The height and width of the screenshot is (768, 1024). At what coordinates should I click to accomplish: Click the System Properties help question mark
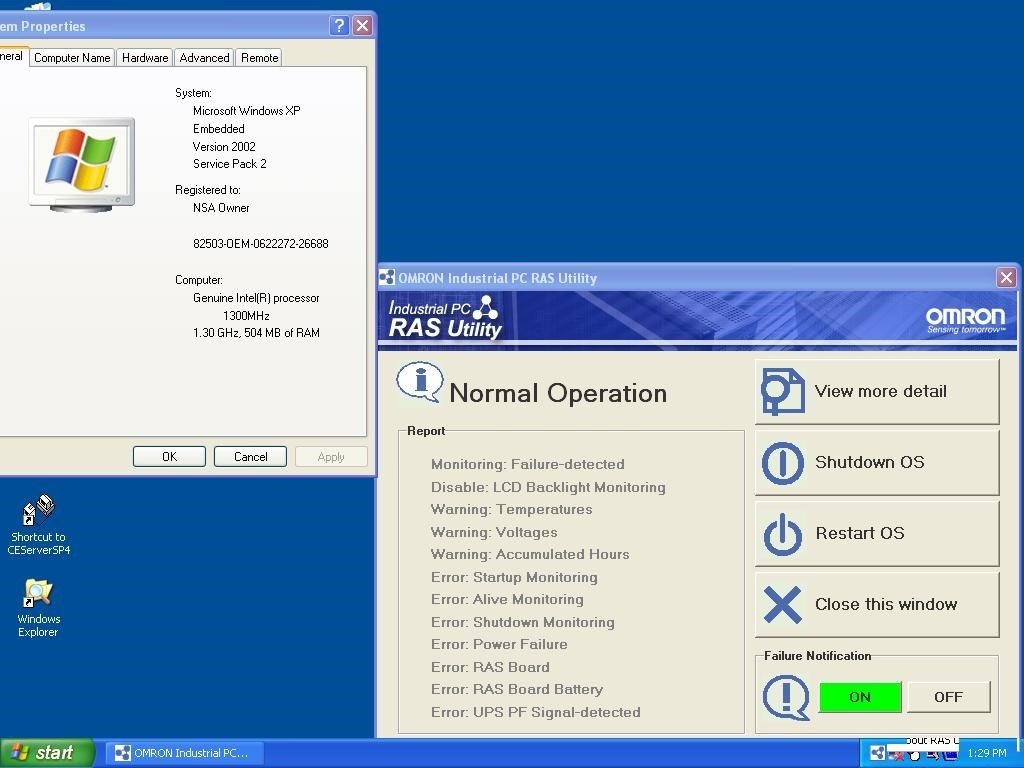pyautogui.click(x=339, y=25)
